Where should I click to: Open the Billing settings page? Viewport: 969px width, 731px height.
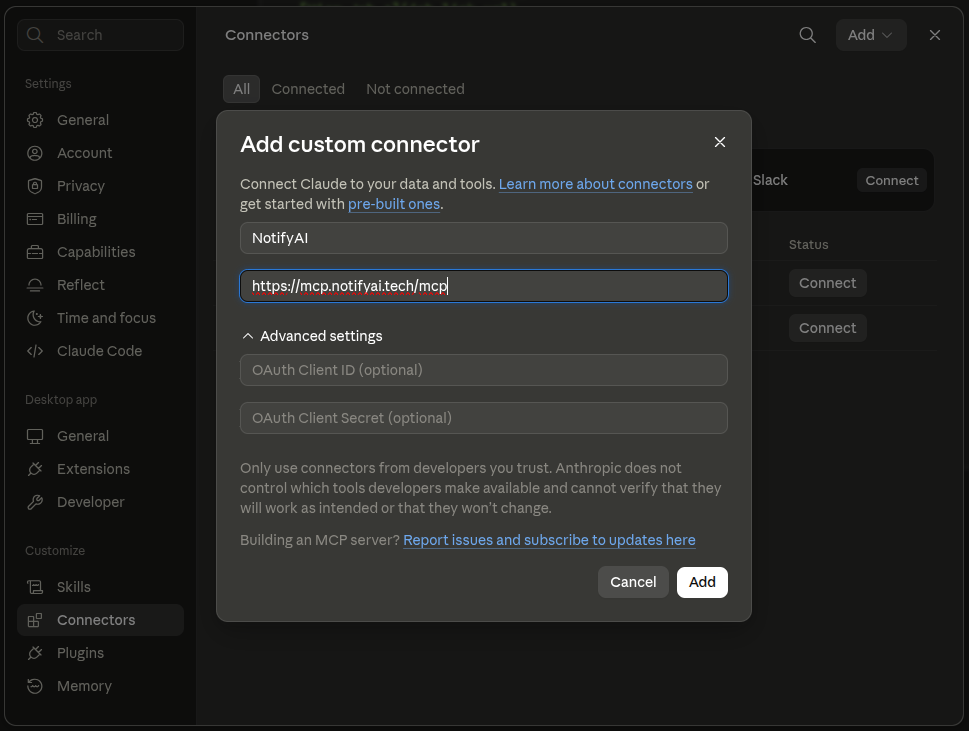point(101,219)
